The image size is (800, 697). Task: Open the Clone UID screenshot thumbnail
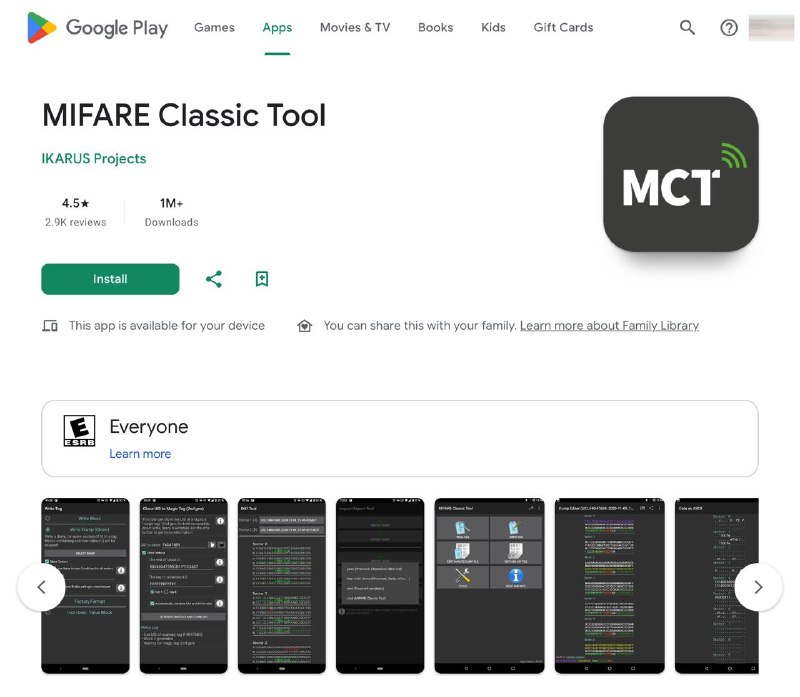pos(184,586)
